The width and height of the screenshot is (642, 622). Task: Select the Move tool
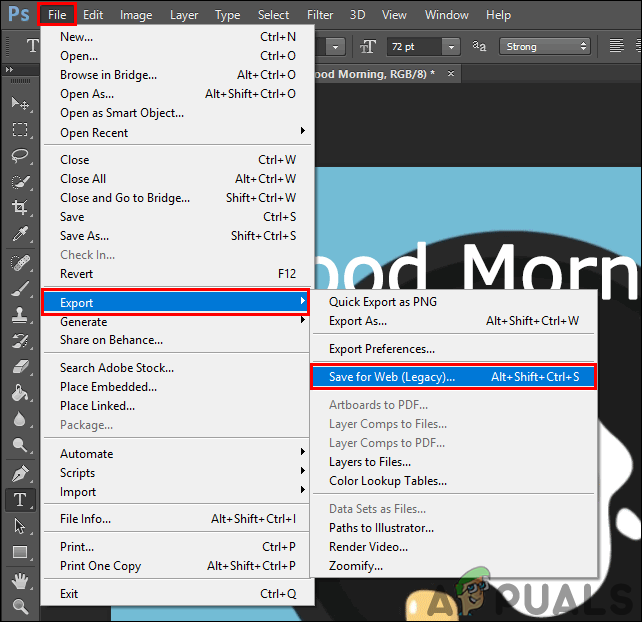point(20,104)
